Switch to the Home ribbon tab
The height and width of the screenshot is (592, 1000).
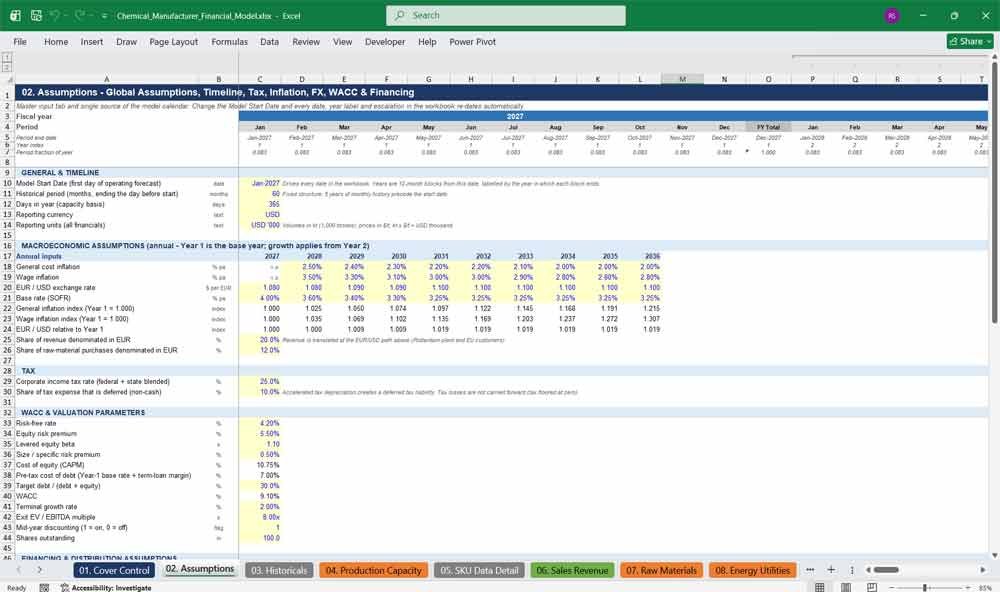[x=56, y=41]
